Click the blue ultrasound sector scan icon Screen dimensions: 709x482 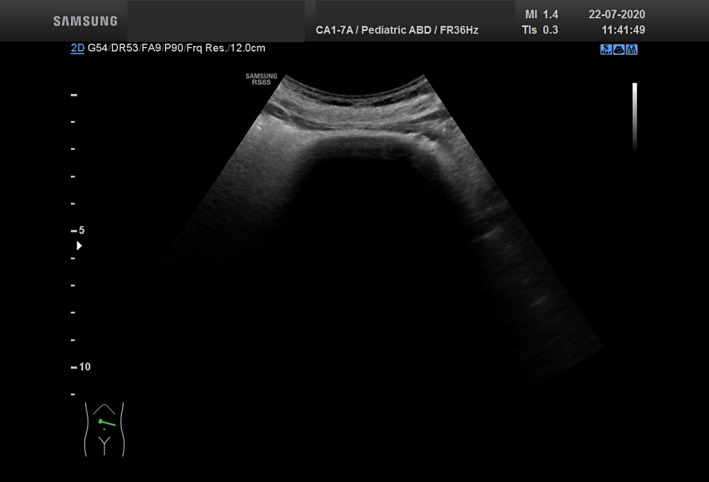tap(619, 50)
